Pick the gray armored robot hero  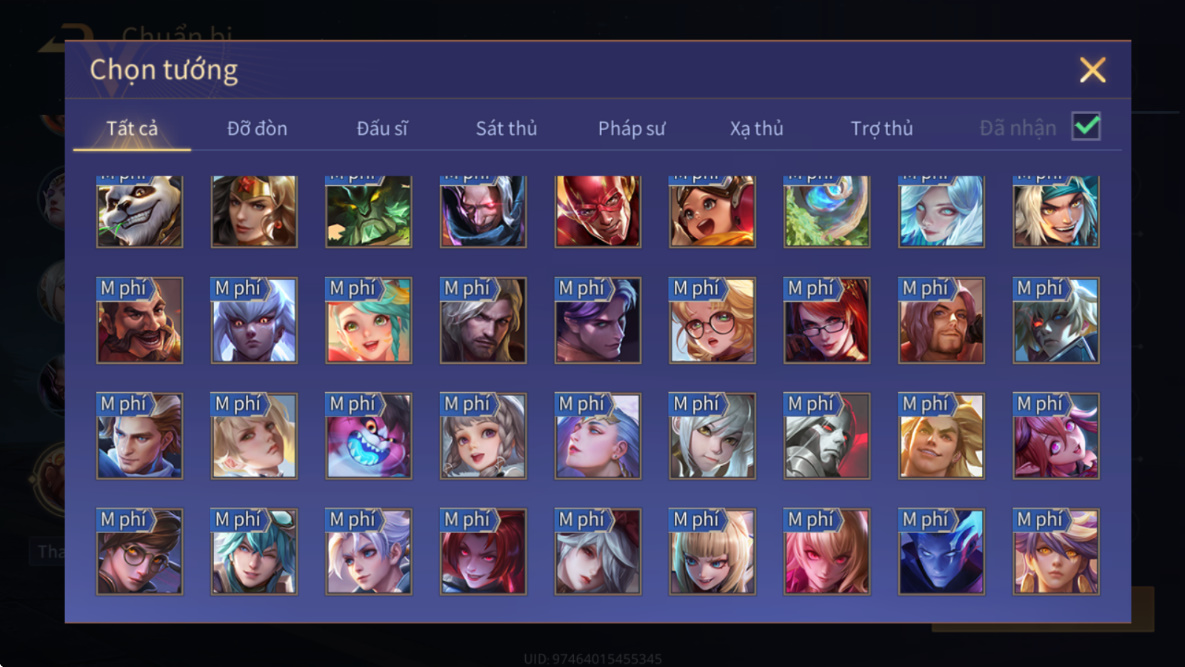(x=827, y=436)
